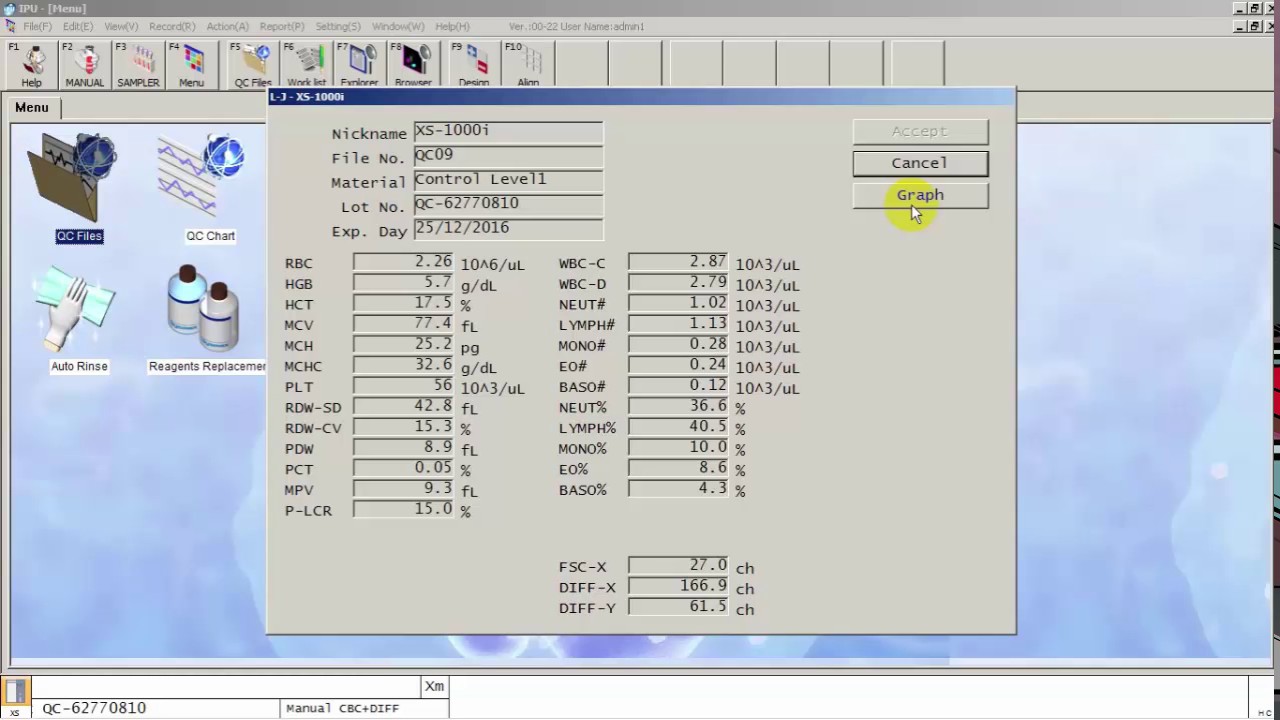Open F5 QC Files in the toolbar
Screen dimensions: 1280x720
click(253, 65)
